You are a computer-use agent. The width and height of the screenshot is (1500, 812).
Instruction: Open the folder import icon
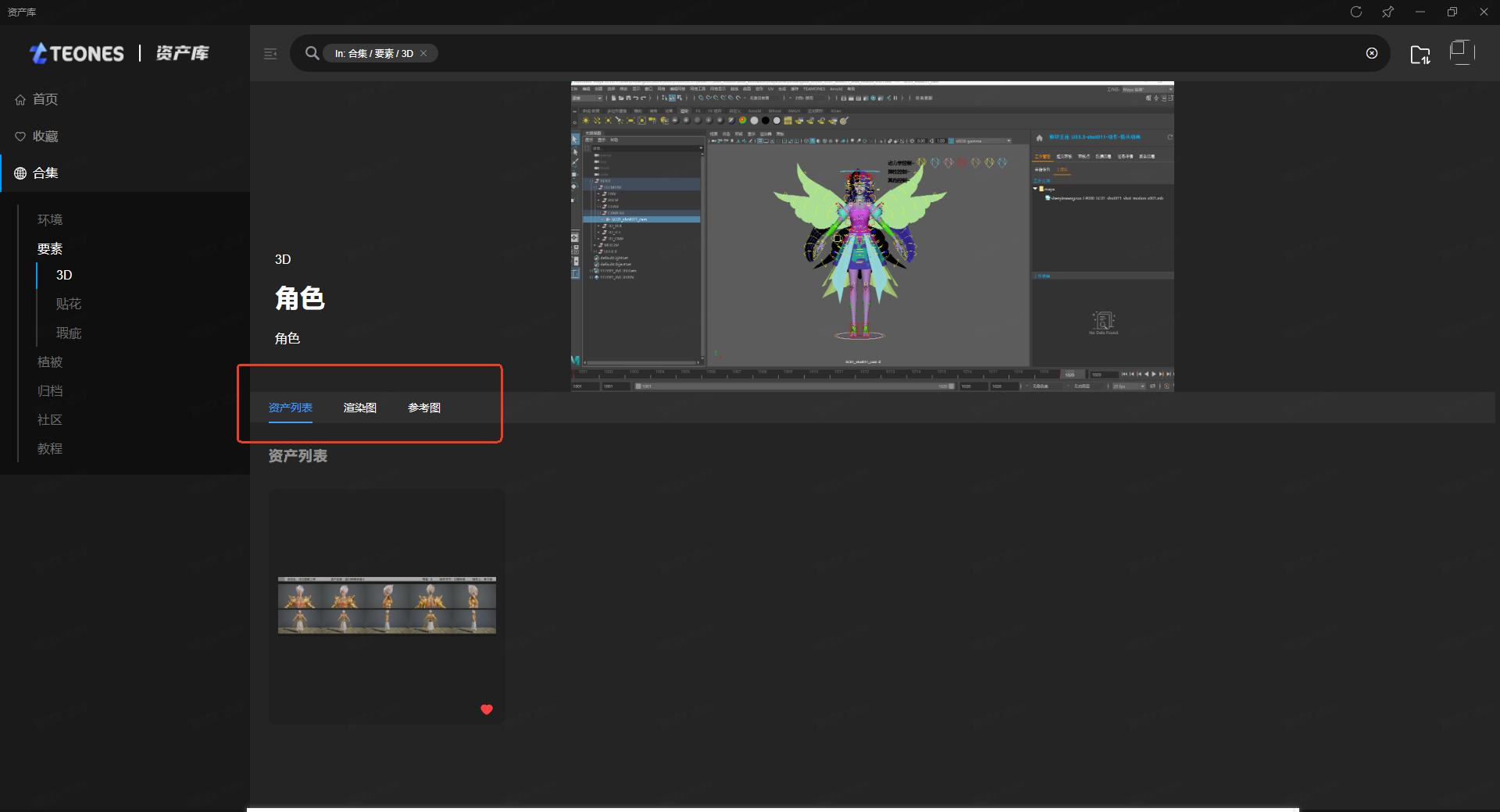pyautogui.click(x=1420, y=54)
